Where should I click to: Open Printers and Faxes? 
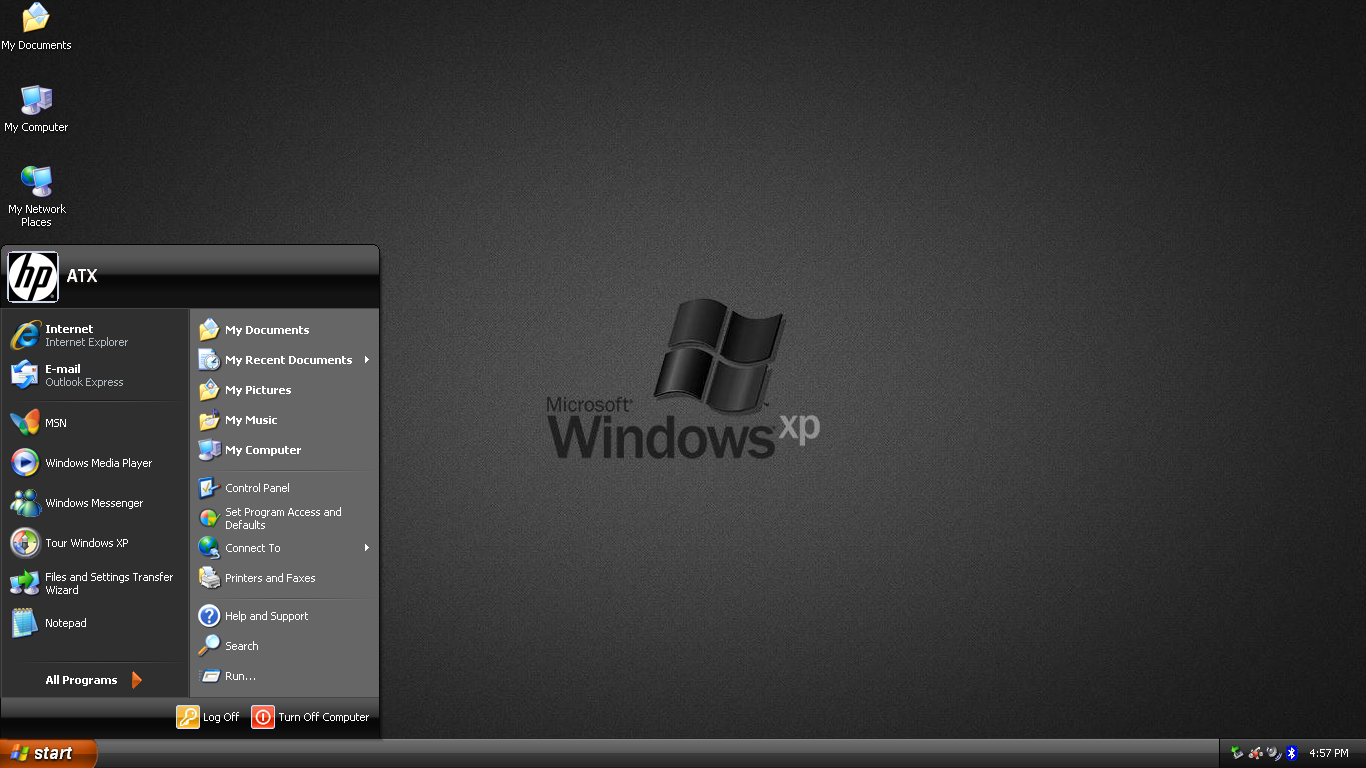click(x=284, y=578)
